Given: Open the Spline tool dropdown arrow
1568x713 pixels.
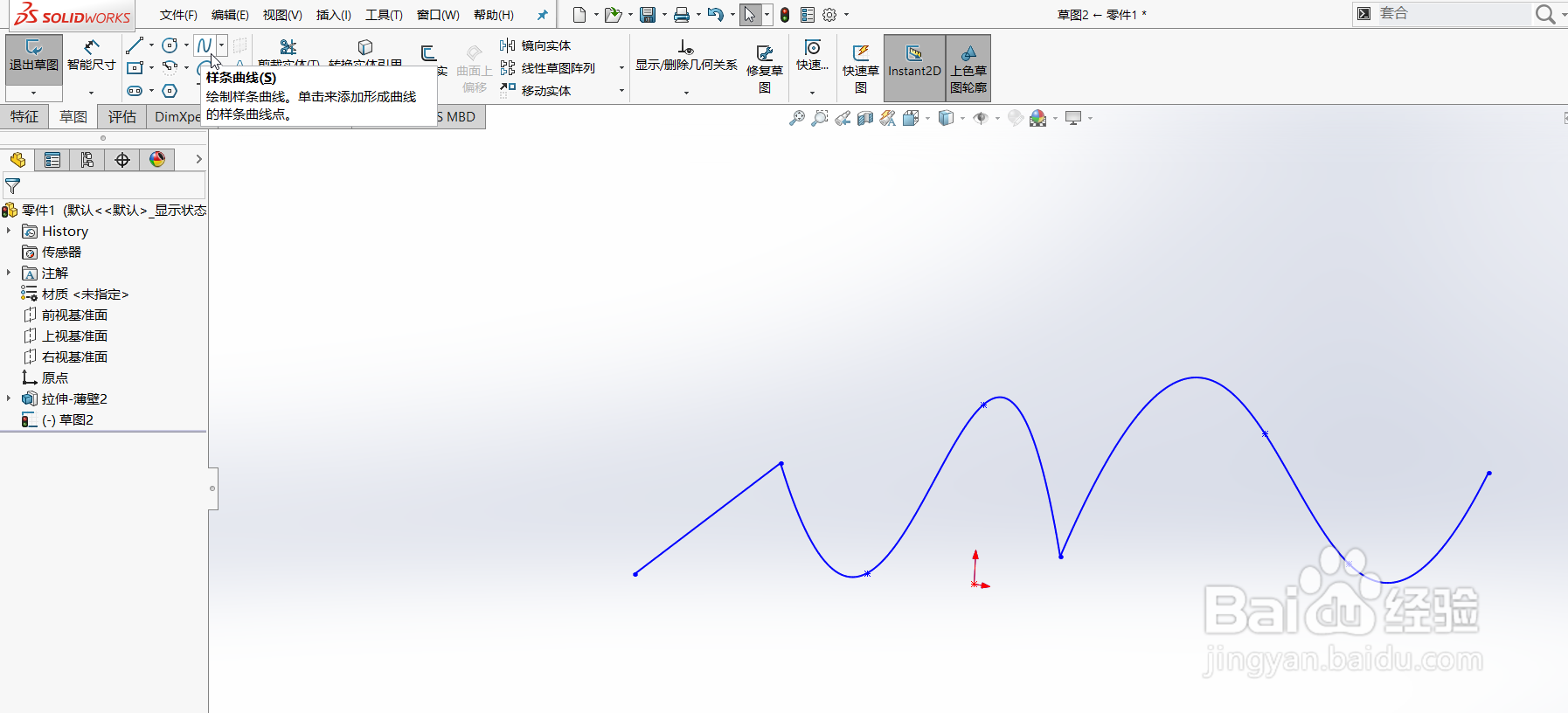Looking at the screenshot, I should click(x=222, y=45).
